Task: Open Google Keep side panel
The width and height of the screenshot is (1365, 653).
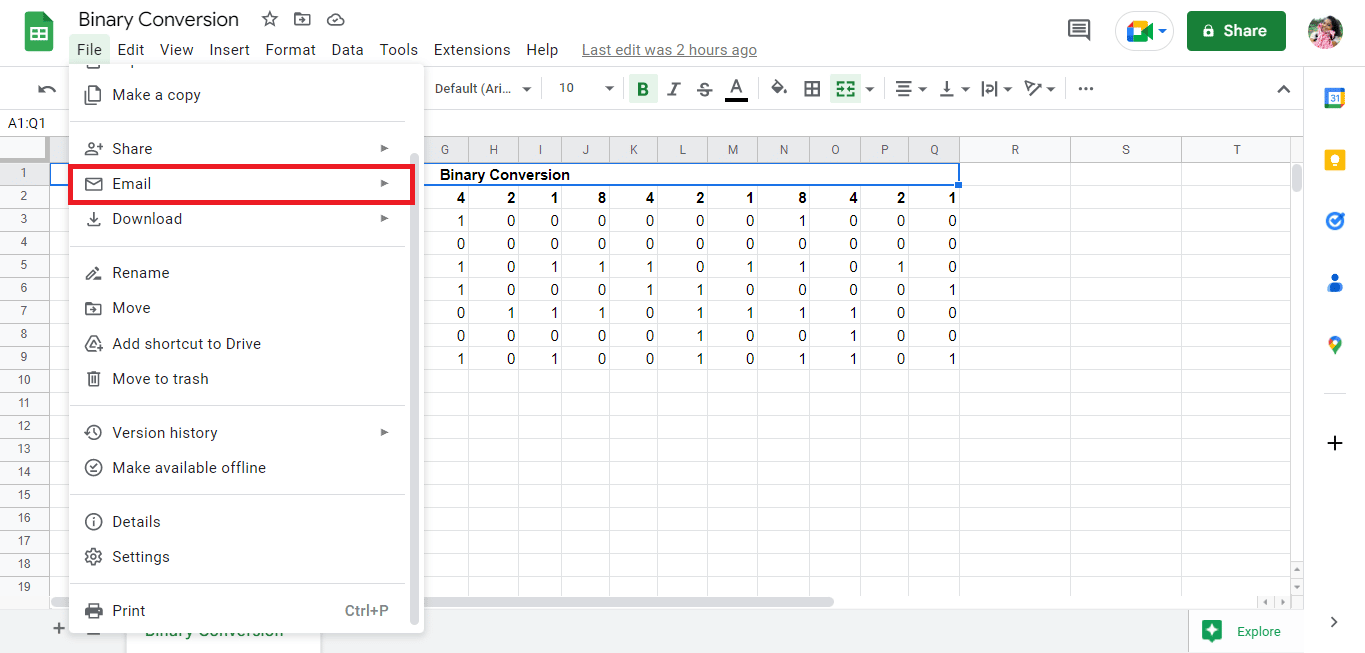Action: (1334, 160)
